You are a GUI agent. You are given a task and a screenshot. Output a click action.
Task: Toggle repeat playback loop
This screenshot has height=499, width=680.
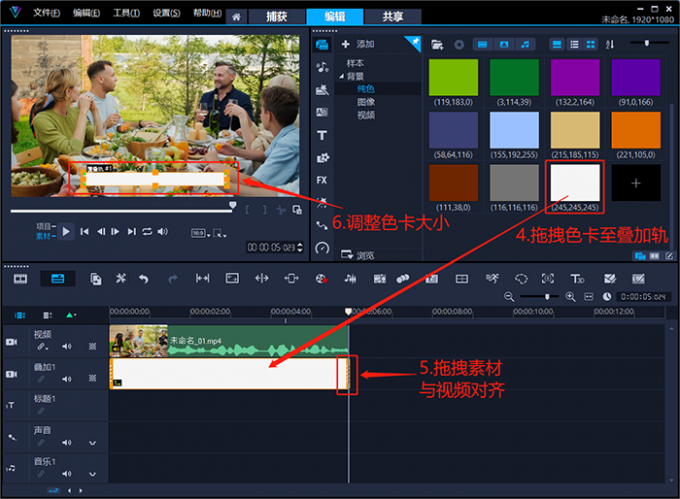(x=147, y=232)
